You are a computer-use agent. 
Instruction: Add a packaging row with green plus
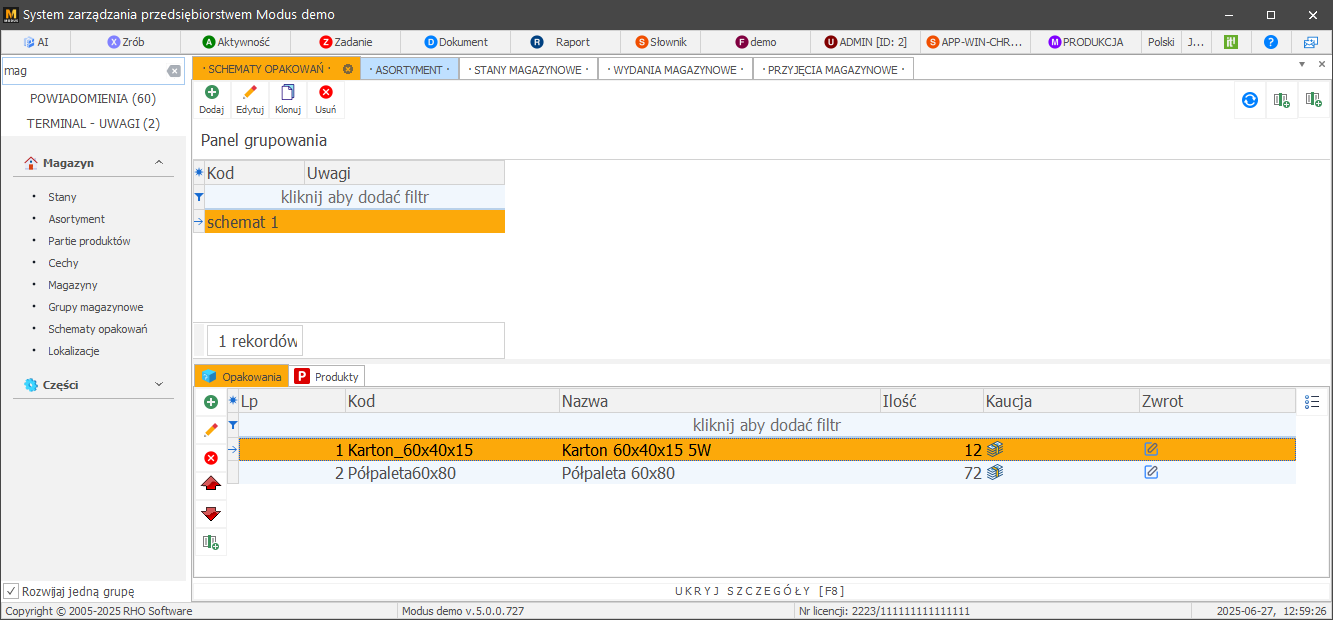(x=211, y=402)
